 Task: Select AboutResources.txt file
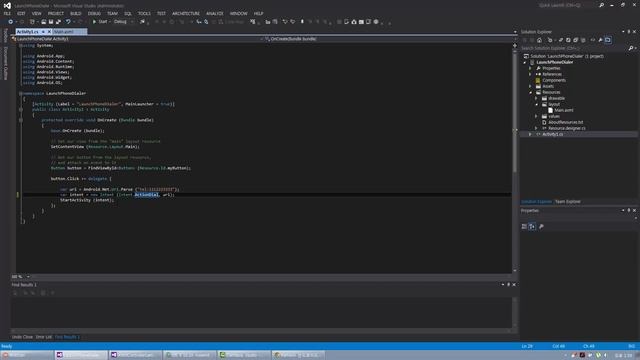coord(566,122)
